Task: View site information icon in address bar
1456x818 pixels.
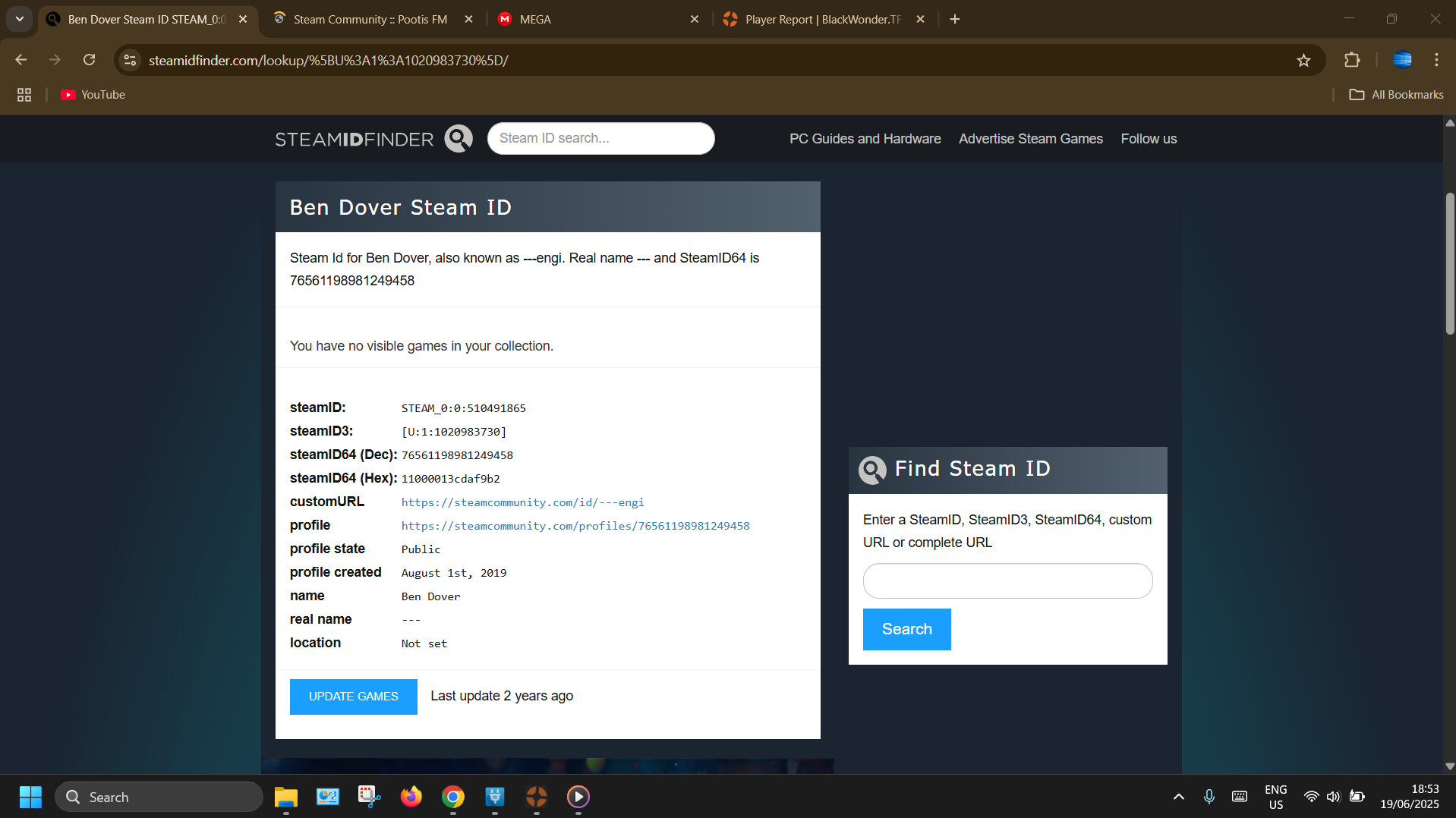Action: click(131, 60)
